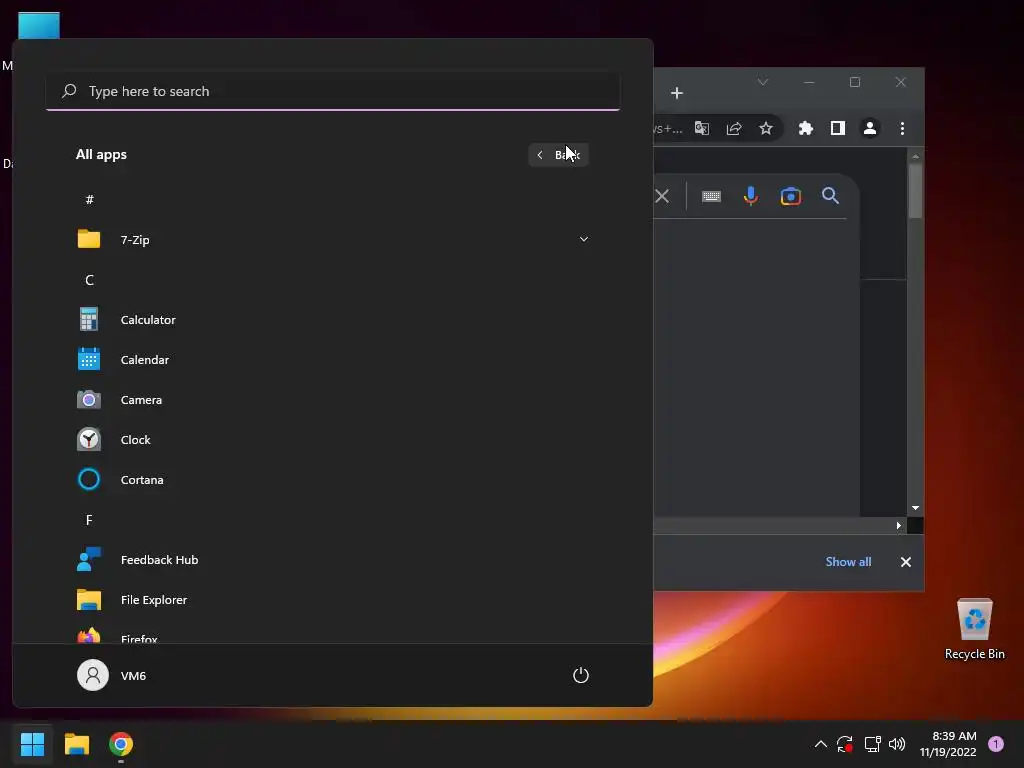1024x768 pixels.
Task: Jump to the # letter header
Action: [x=89, y=199]
